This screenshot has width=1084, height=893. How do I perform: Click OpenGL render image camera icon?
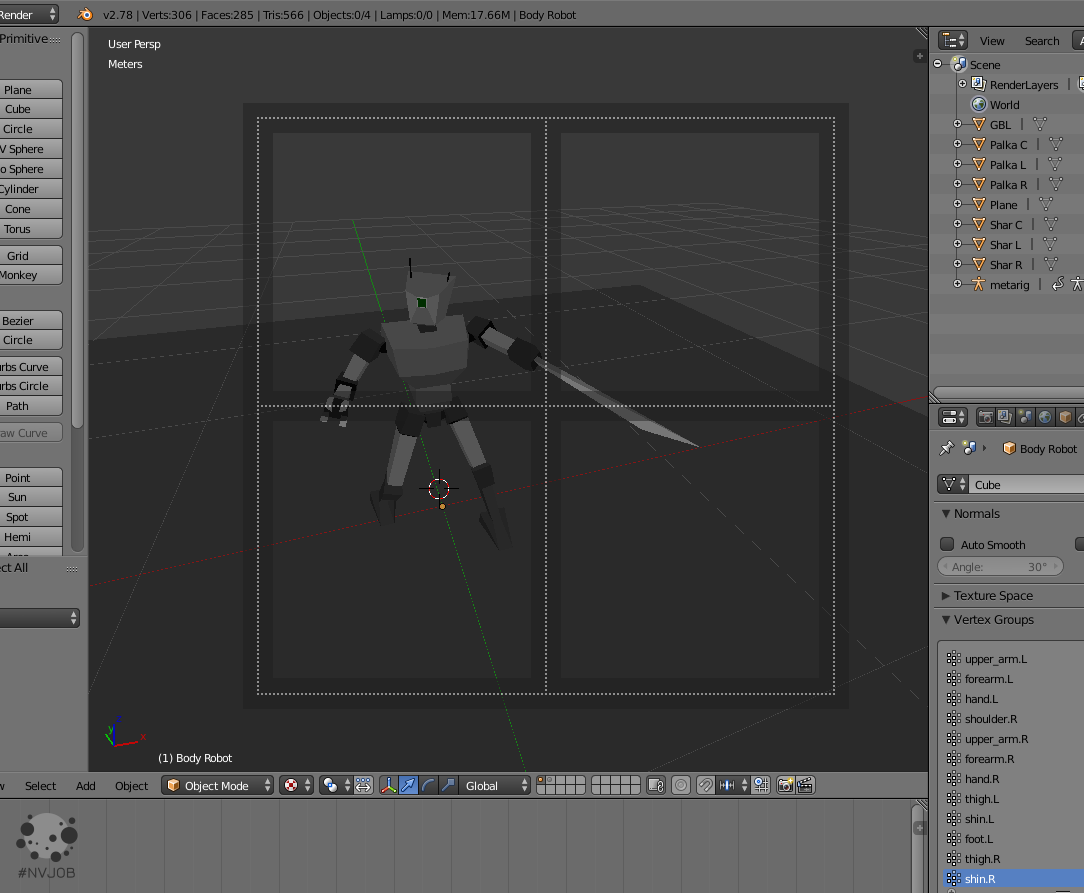click(785, 785)
